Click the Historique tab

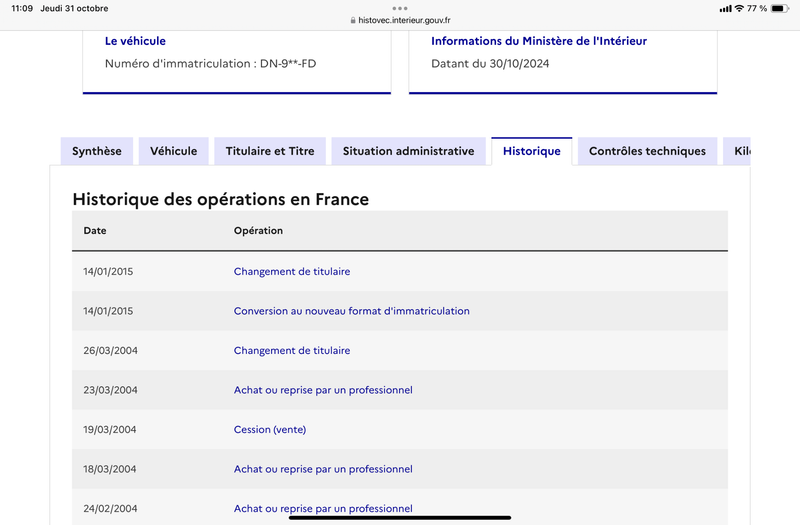point(532,151)
